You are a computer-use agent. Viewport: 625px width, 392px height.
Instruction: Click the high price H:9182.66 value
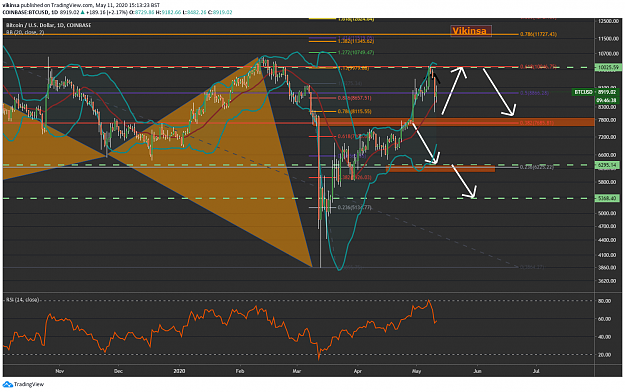[x=169, y=12]
